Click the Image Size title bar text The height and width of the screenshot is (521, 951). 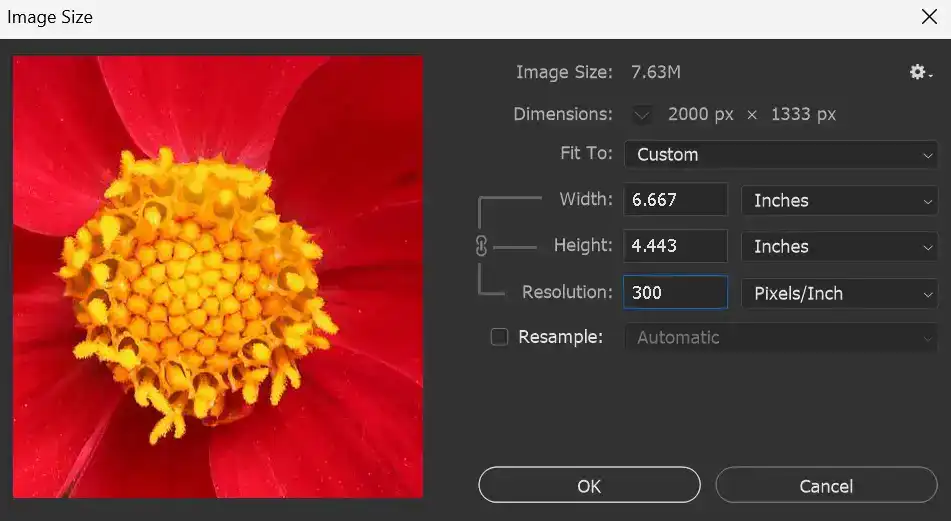point(50,17)
